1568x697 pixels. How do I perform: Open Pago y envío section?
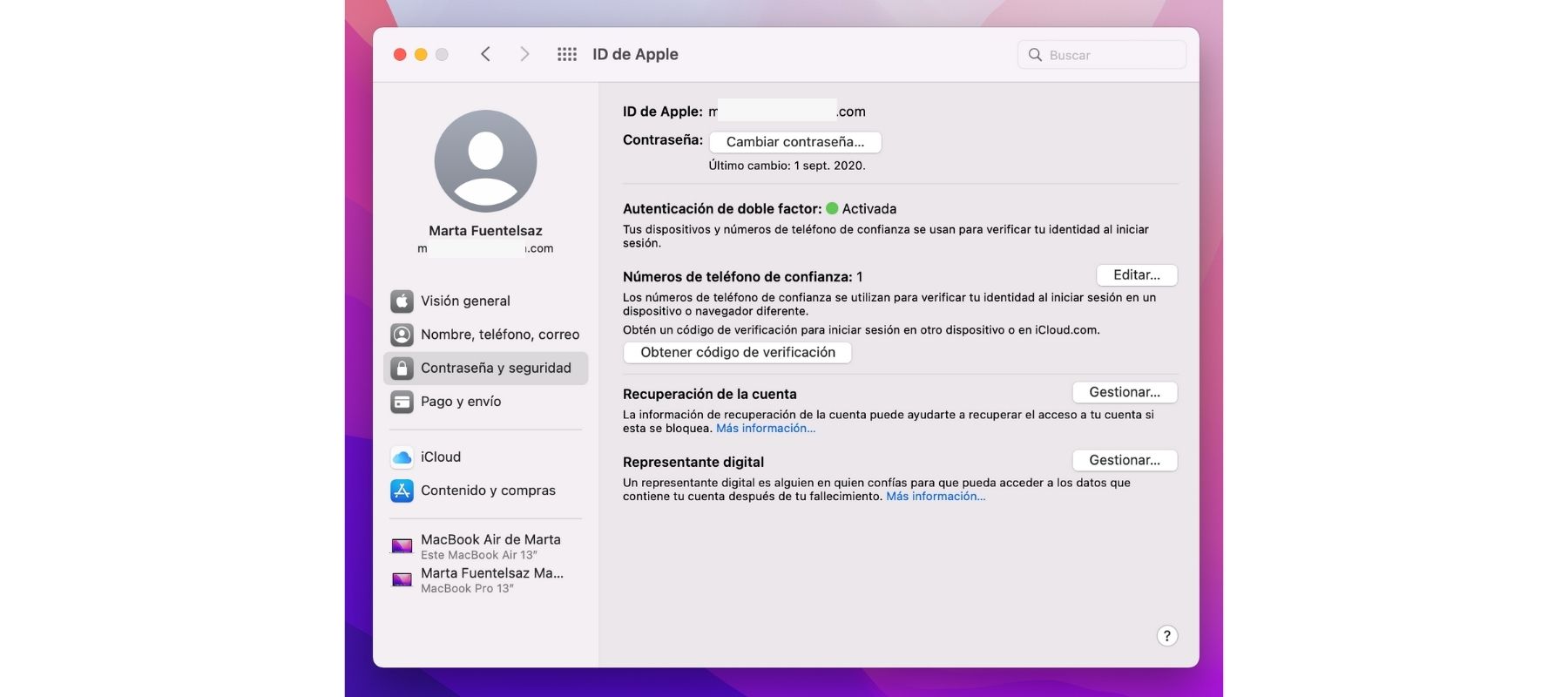pos(485,402)
